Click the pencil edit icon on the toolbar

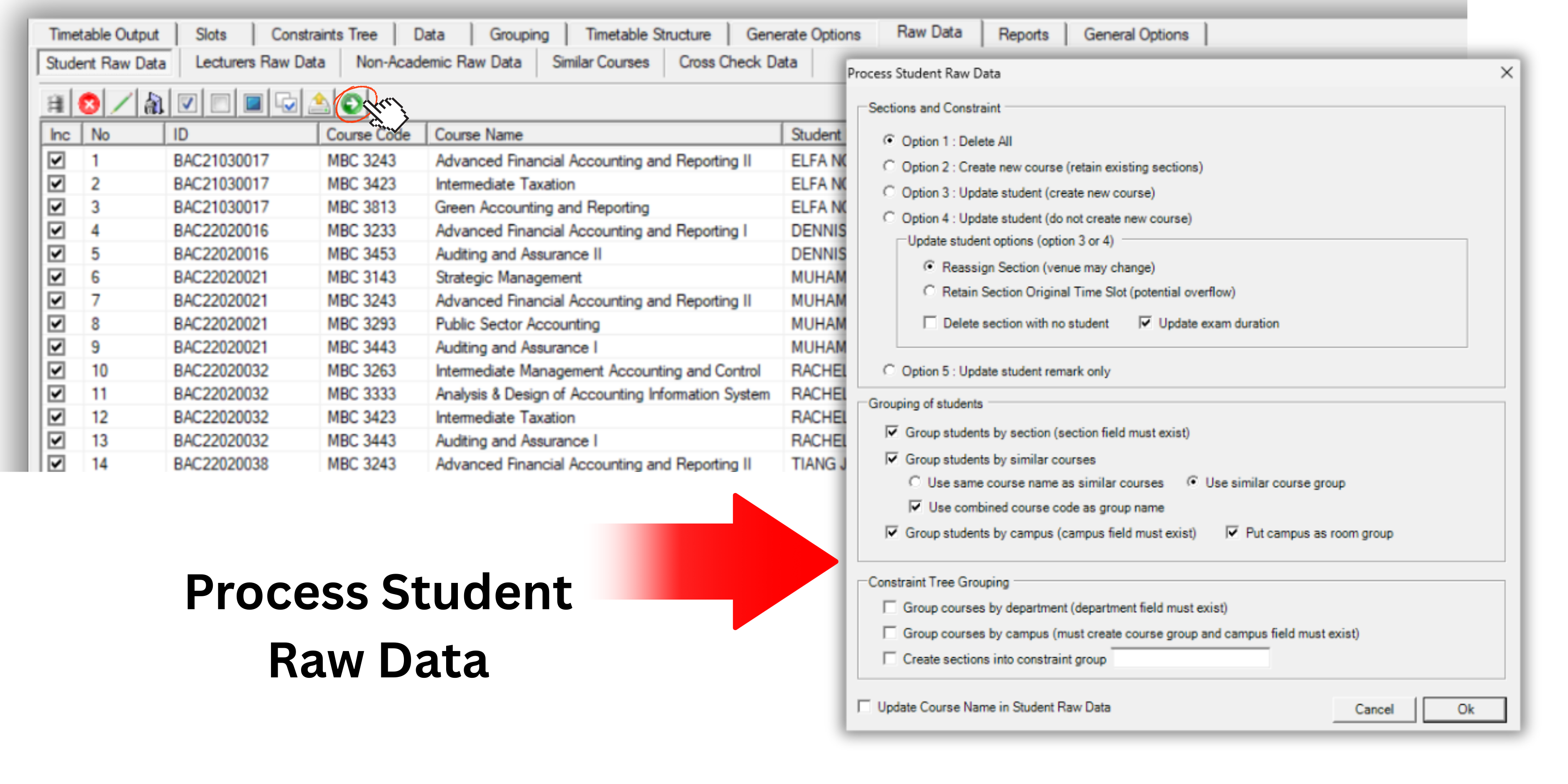[x=121, y=103]
